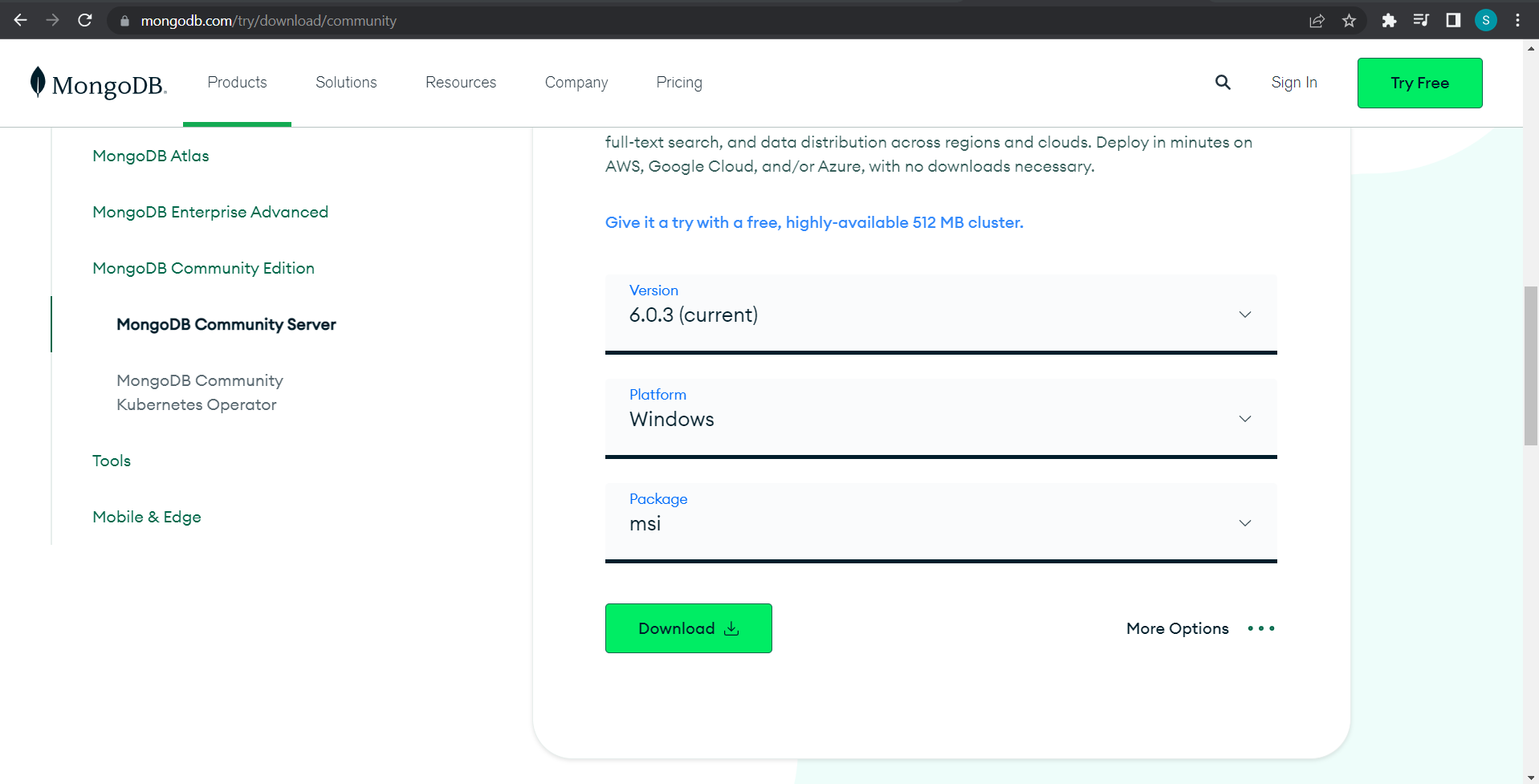Expand the Package msi dropdown
The height and width of the screenshot is (784, 1539).
(940, 522)
